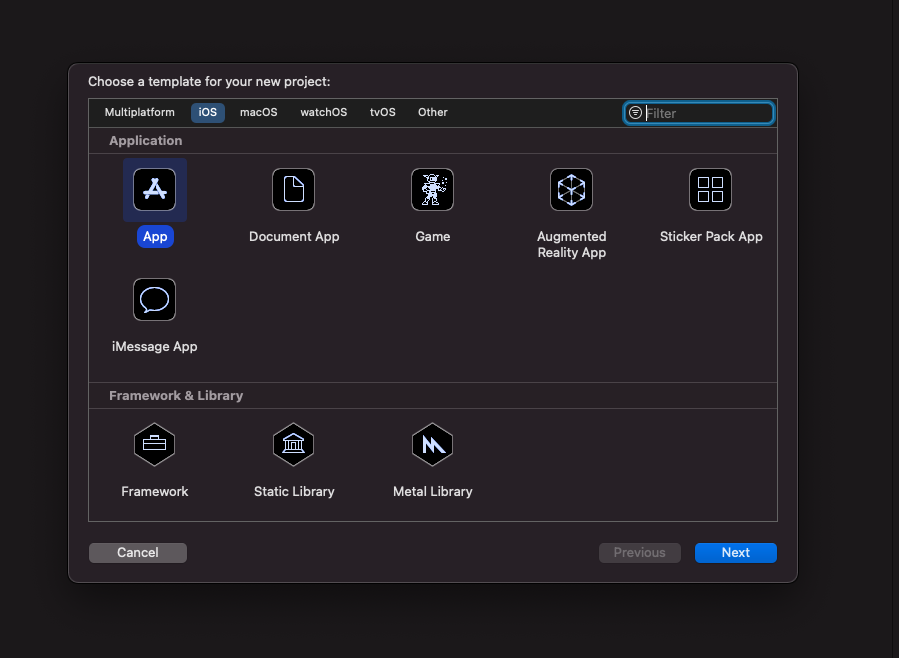Select the Augmented Reality App icon
The width and height of the screenshot is (899, 658).
(x=572, y=190)
